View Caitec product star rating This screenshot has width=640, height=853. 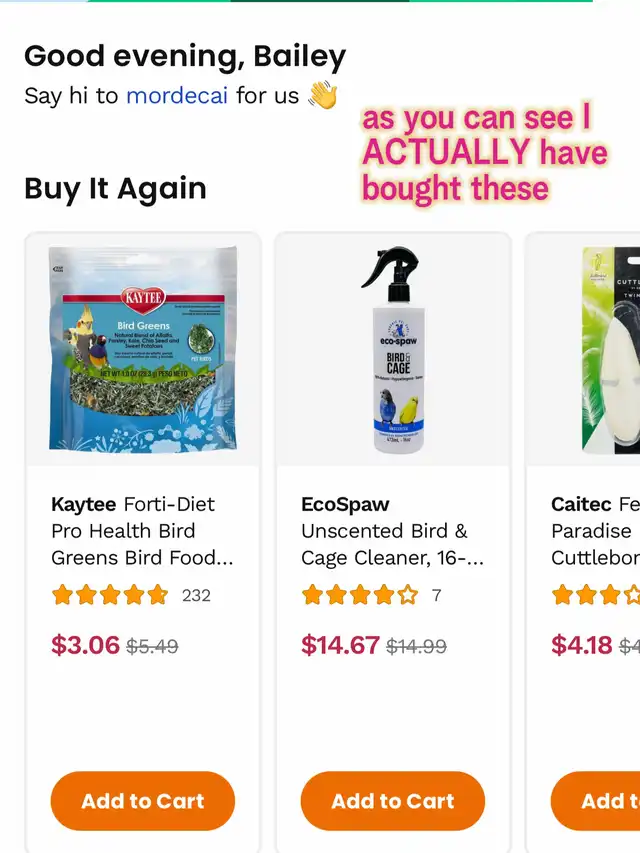[595, 595]
